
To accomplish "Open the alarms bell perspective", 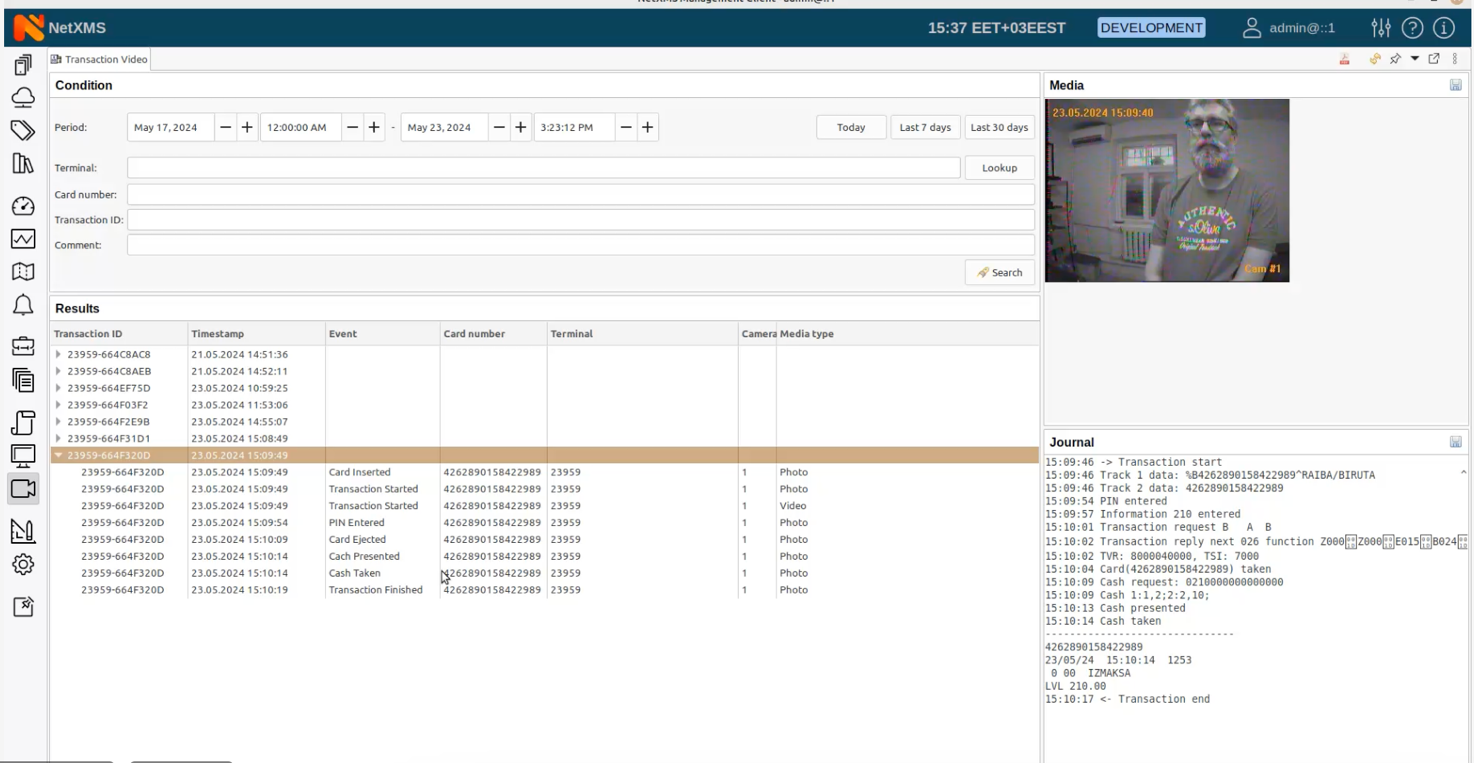I will 23,305.
